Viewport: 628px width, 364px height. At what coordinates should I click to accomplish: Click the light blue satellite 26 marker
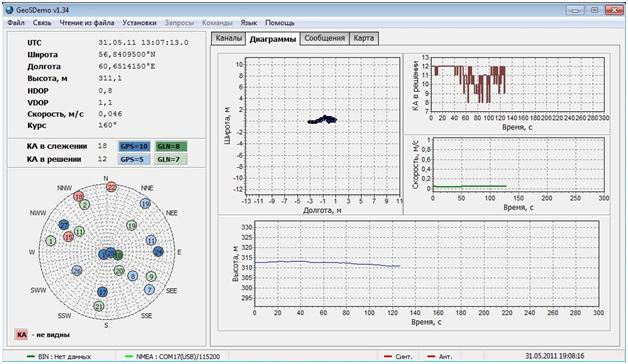click(77, 271)
